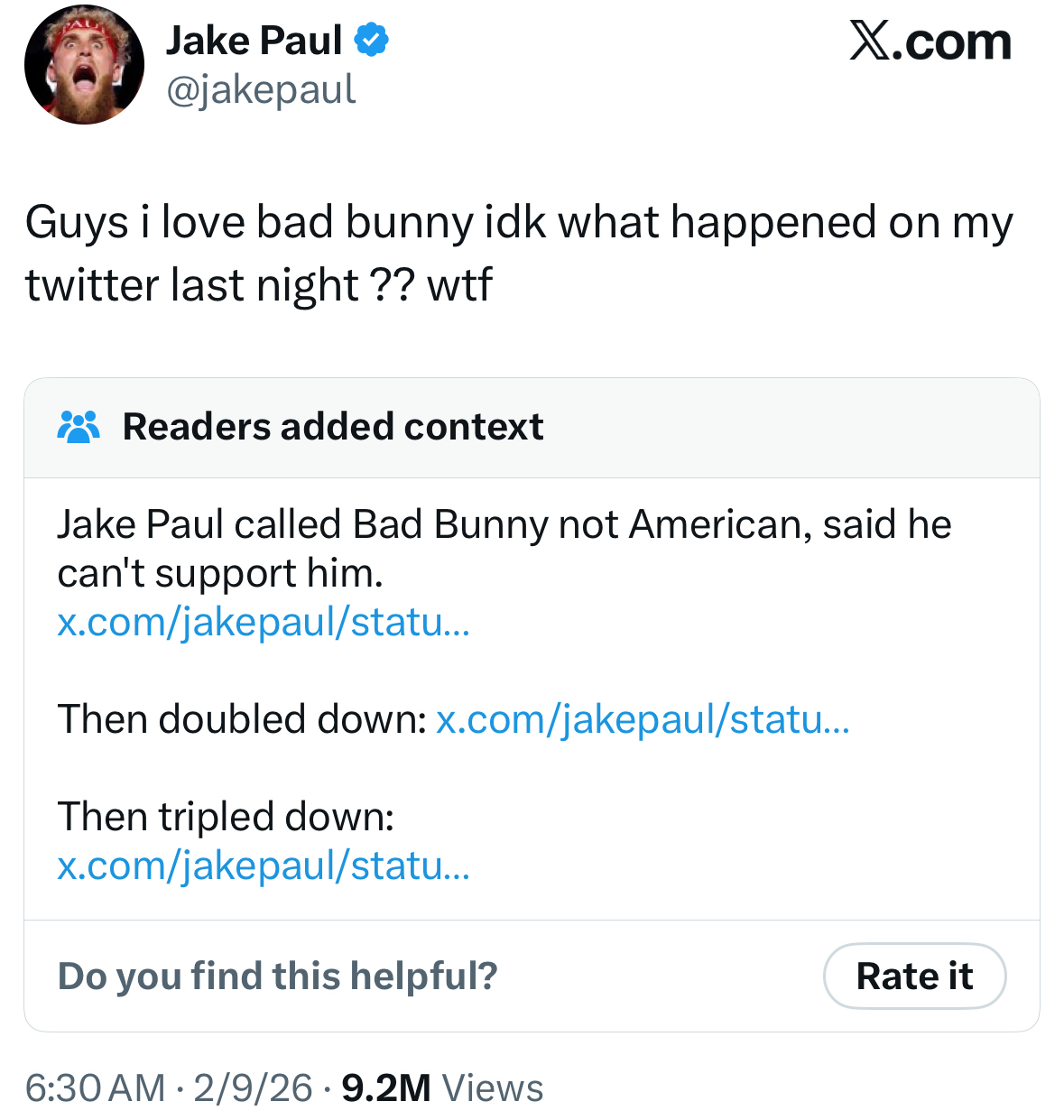Click the "Then tripled down:" label
1064x1120 pixels.
pos(226,817)
